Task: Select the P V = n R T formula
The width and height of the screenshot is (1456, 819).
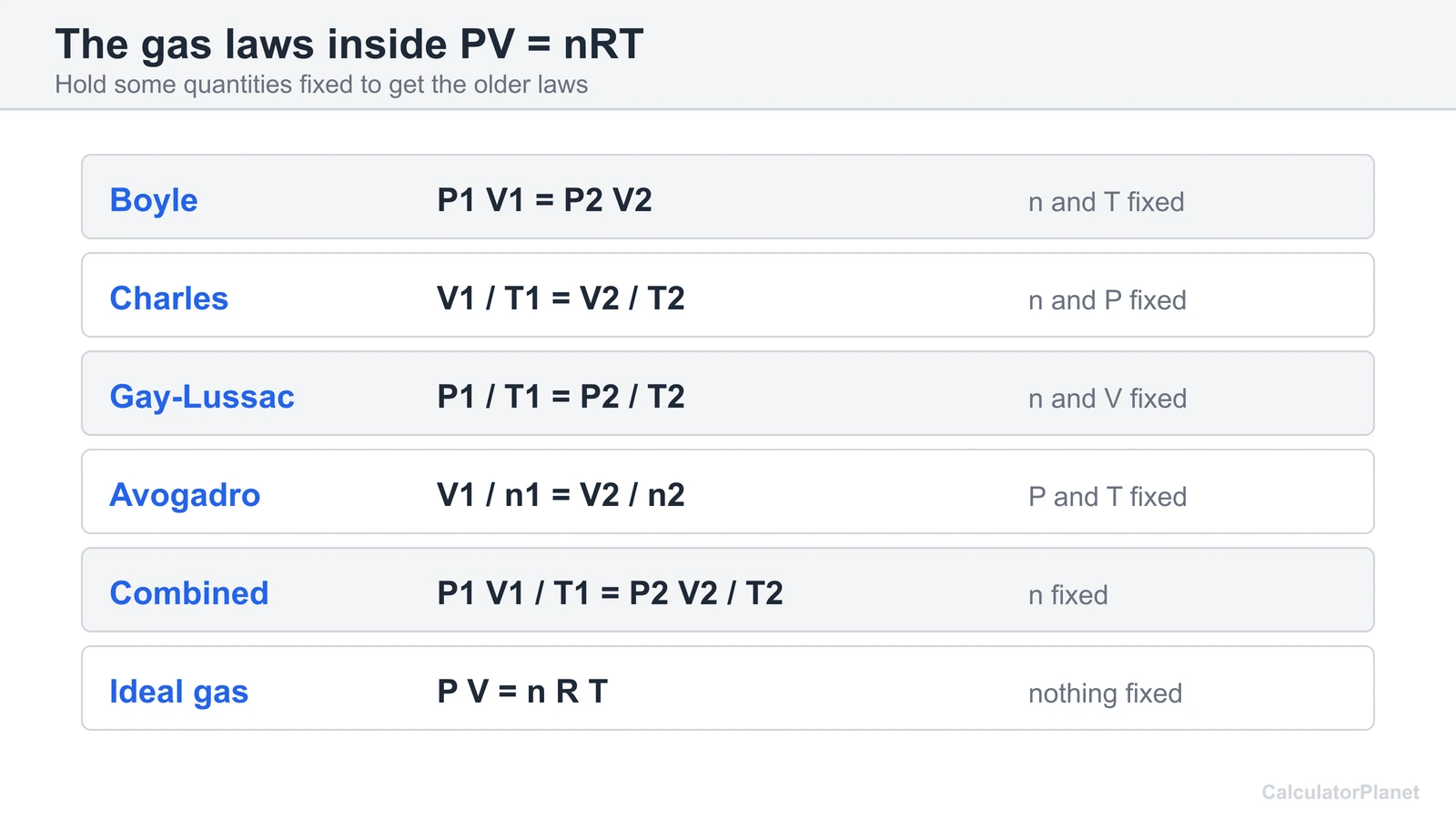Action: tap(522, 692)
